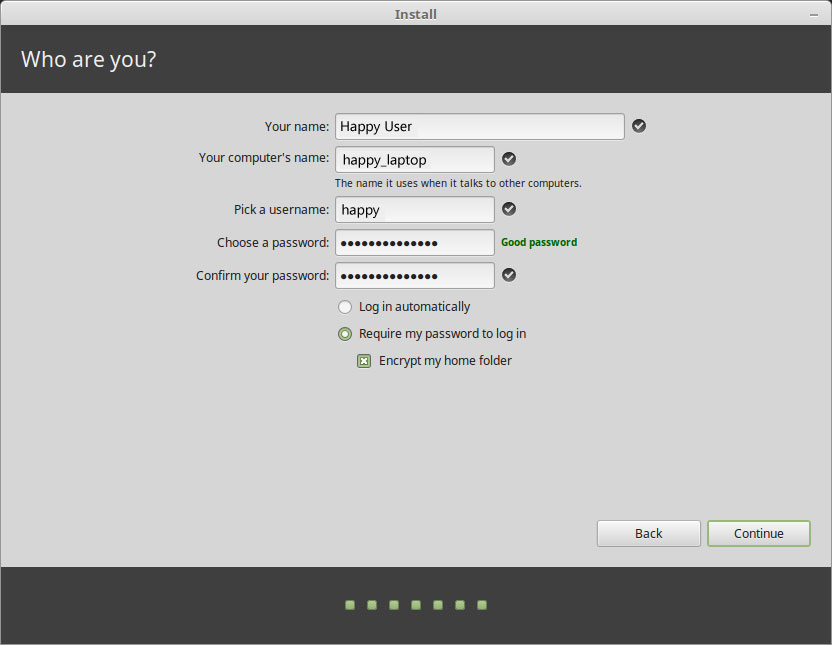Click the "Choose a password" entry field
832x645 pixels.
[414, 242]
